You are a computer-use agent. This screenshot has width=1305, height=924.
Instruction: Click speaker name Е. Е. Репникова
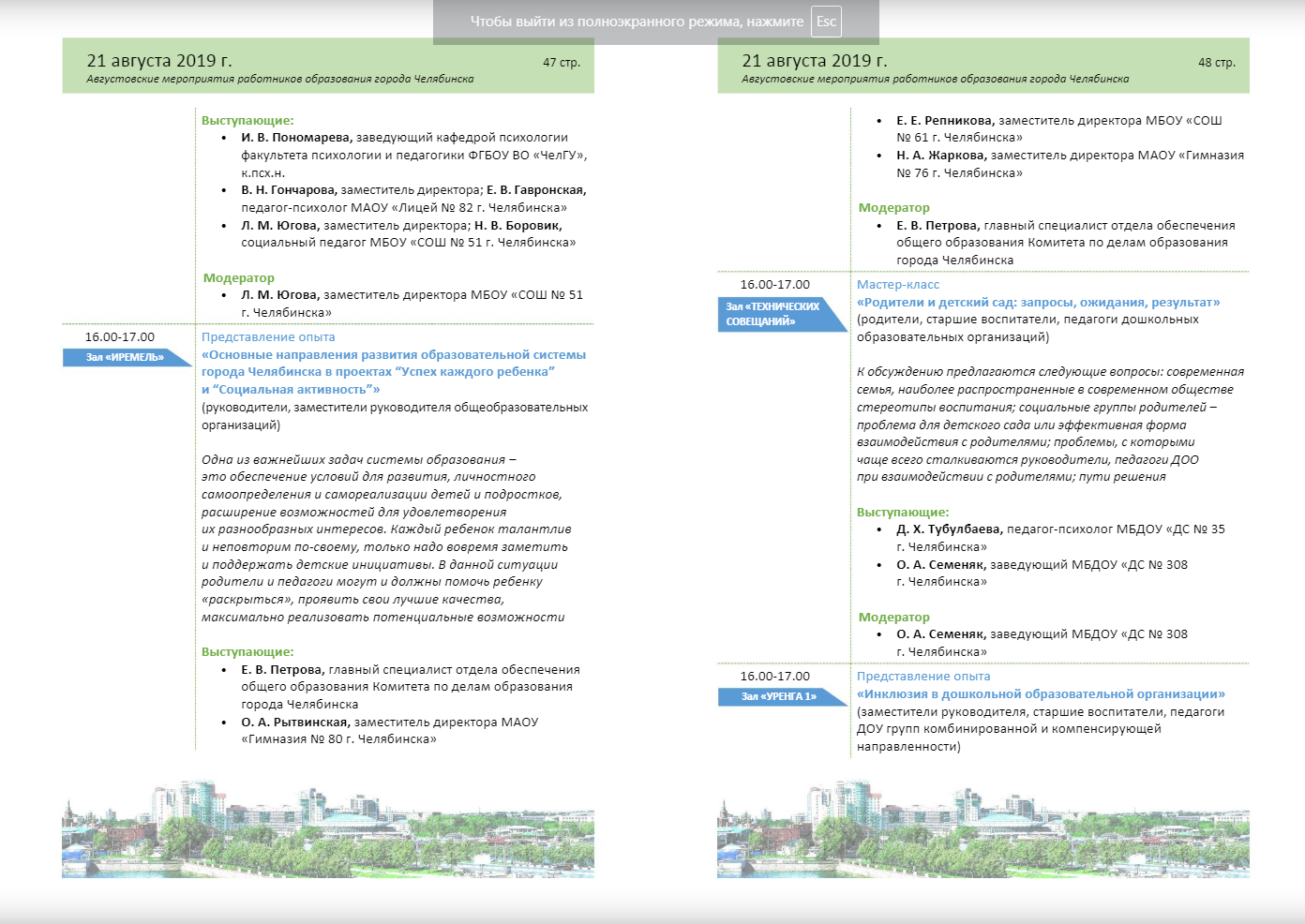[945, 121]
